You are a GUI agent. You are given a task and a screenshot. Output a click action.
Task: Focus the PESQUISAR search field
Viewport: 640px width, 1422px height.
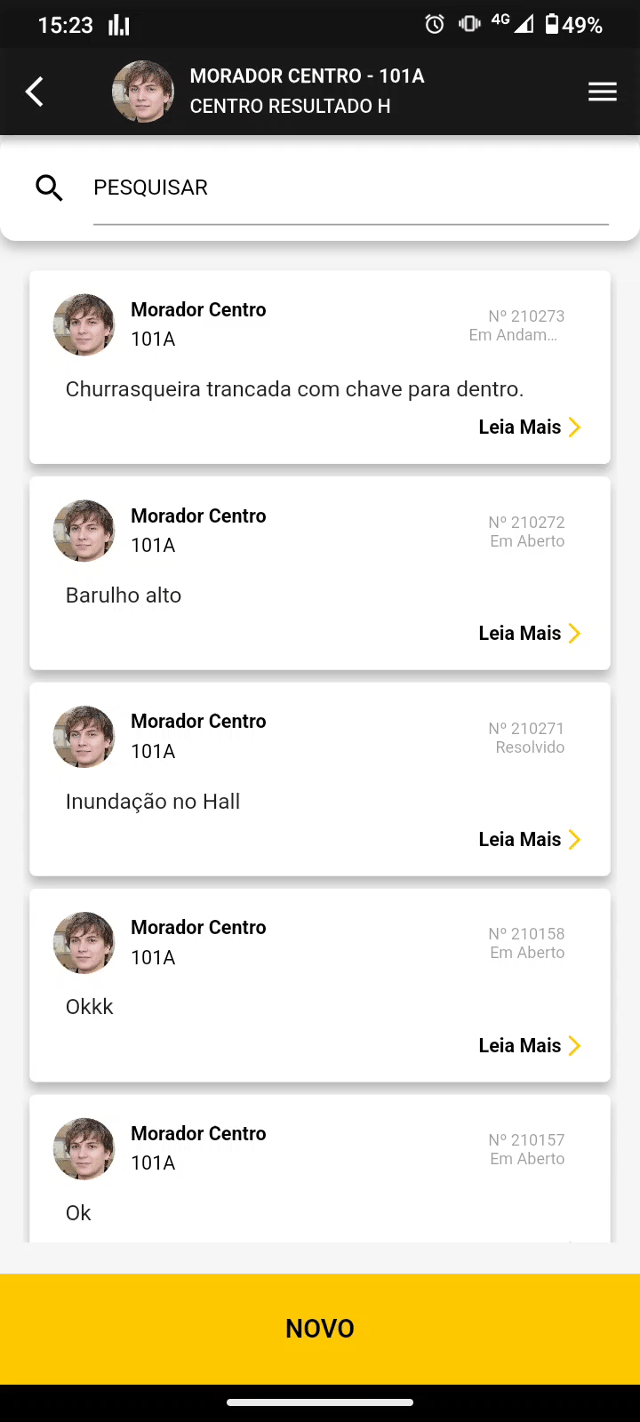tap(350, 188)
